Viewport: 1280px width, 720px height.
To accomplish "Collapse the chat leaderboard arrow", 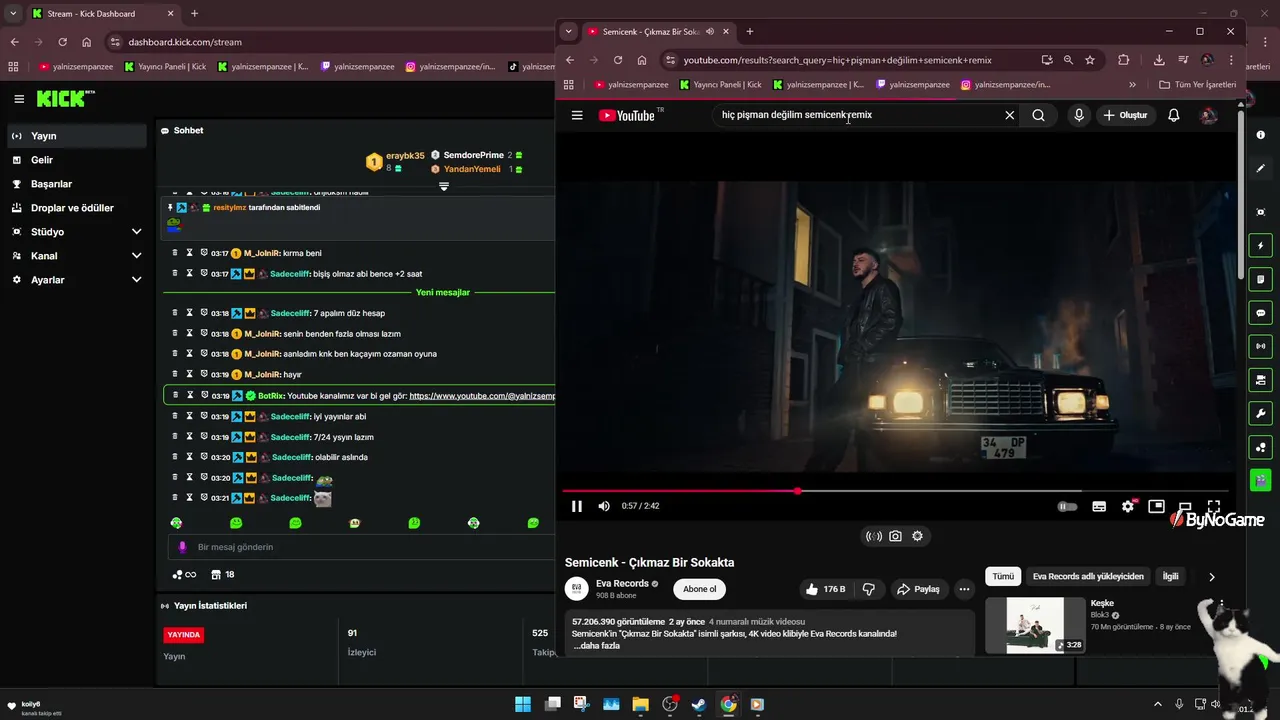I will coord(444,186).
